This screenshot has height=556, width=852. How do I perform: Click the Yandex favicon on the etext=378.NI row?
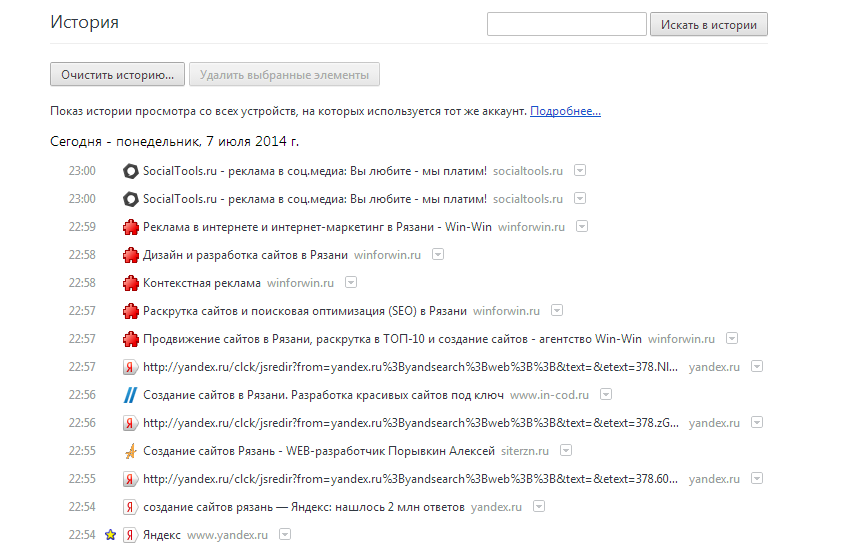click(130, 367)
